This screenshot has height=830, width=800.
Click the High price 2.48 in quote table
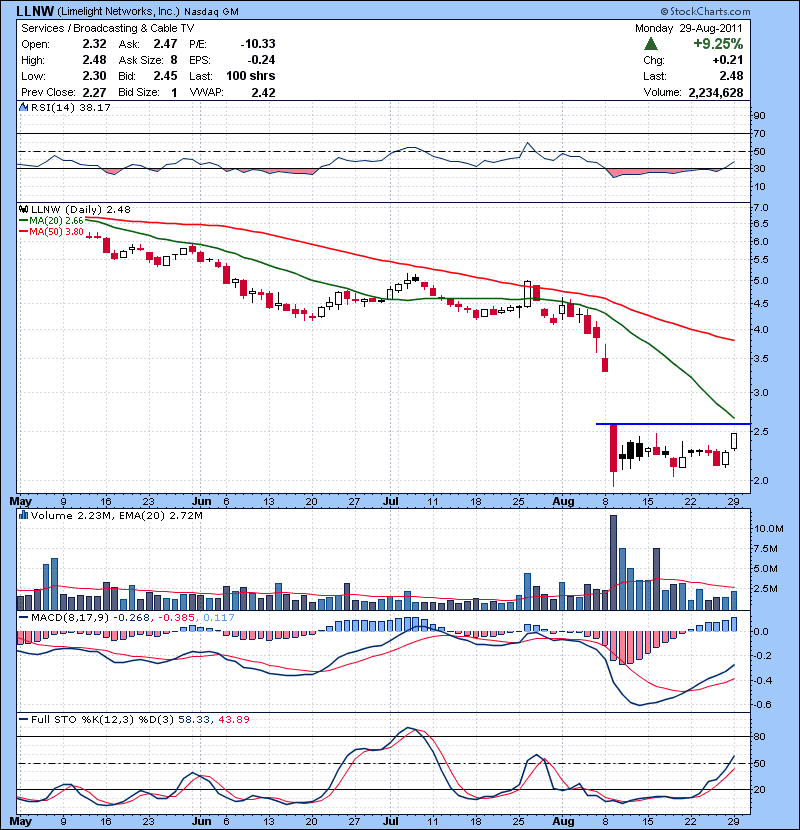pyautogui.click(x=94, y=60)
